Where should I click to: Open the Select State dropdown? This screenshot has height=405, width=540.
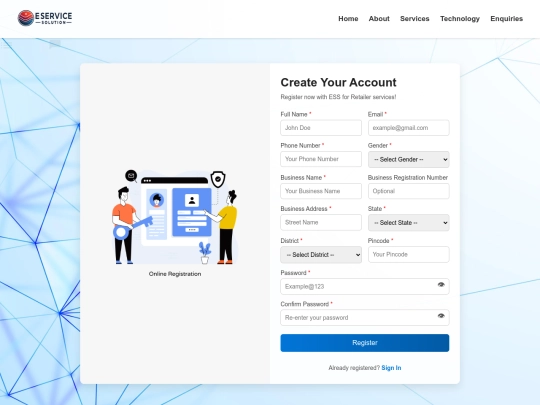tap(408, 223)
